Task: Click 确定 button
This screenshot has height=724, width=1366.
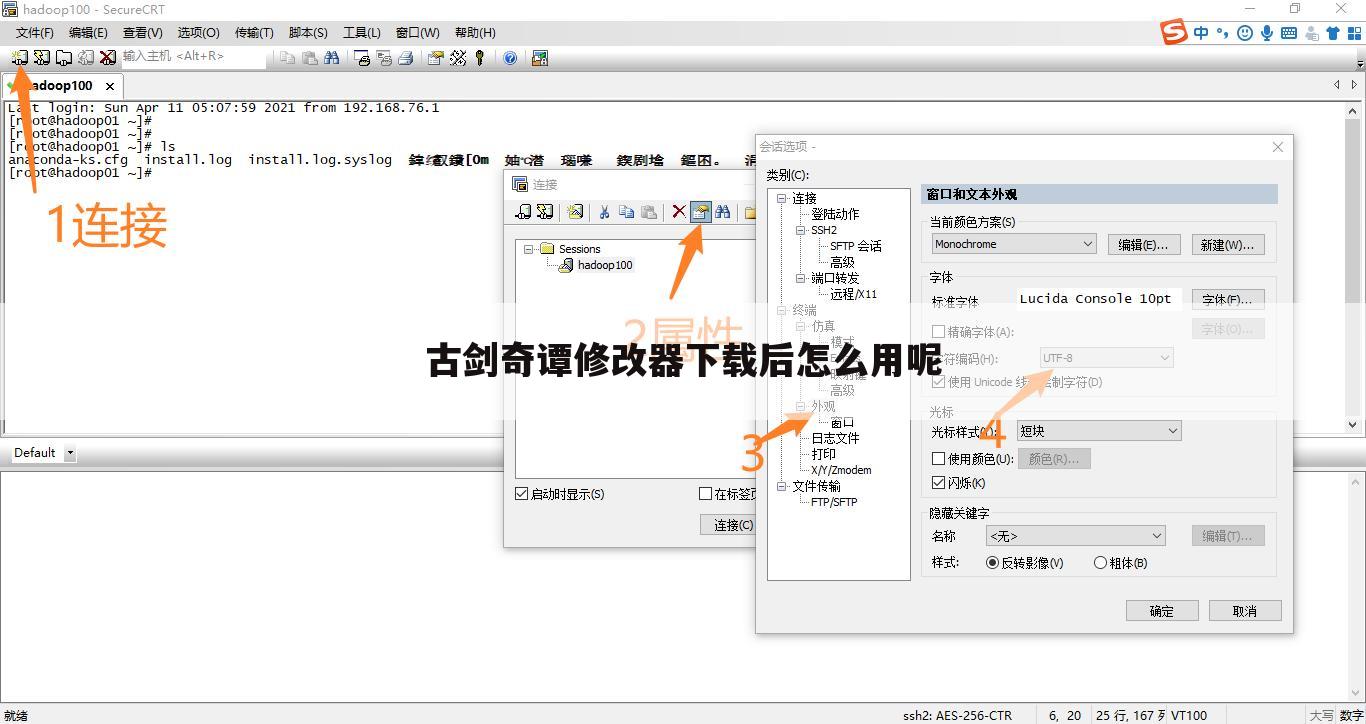Action: [x=1162, y=611]
